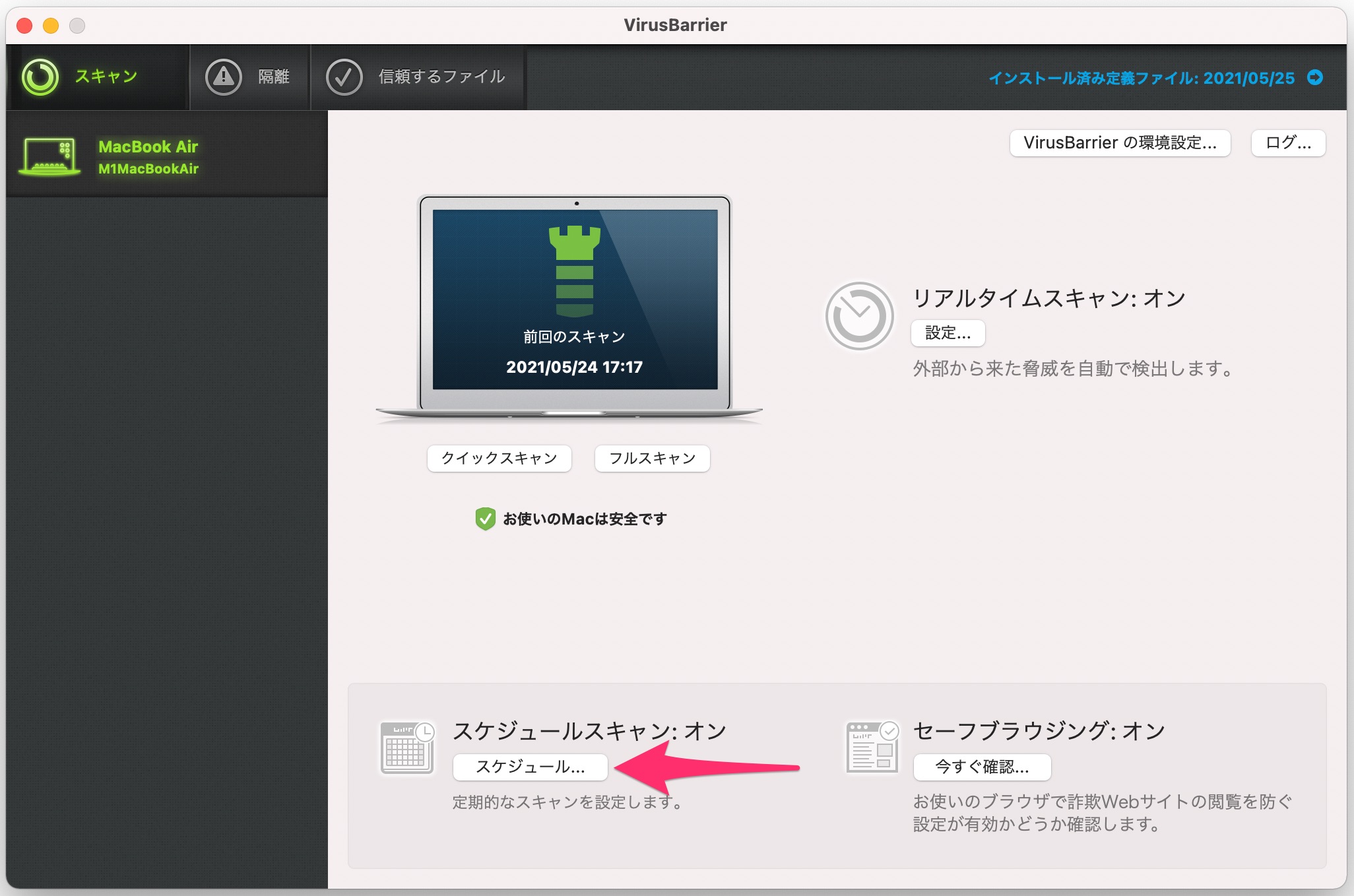The height and width of the screenshot is (896, 1354).
Task: Open the 隔離 tab
Action: 250,77
